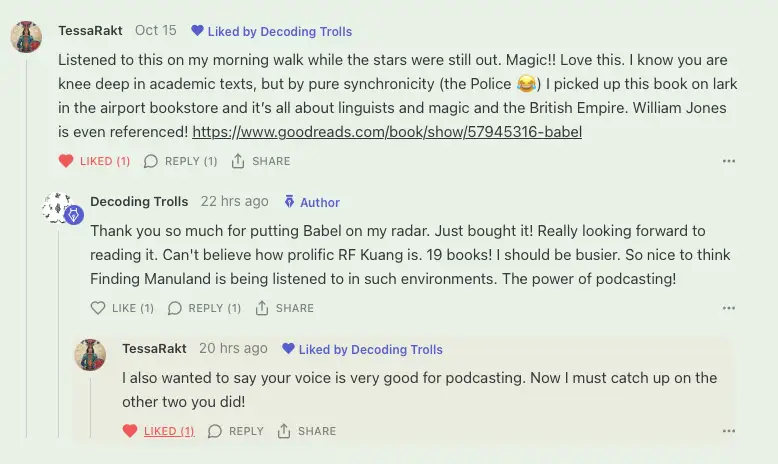This screenshot has width=778, height=464.
Task: Remove like on TessaRakt's podcasting voice reply
Action: click(130, 431)
